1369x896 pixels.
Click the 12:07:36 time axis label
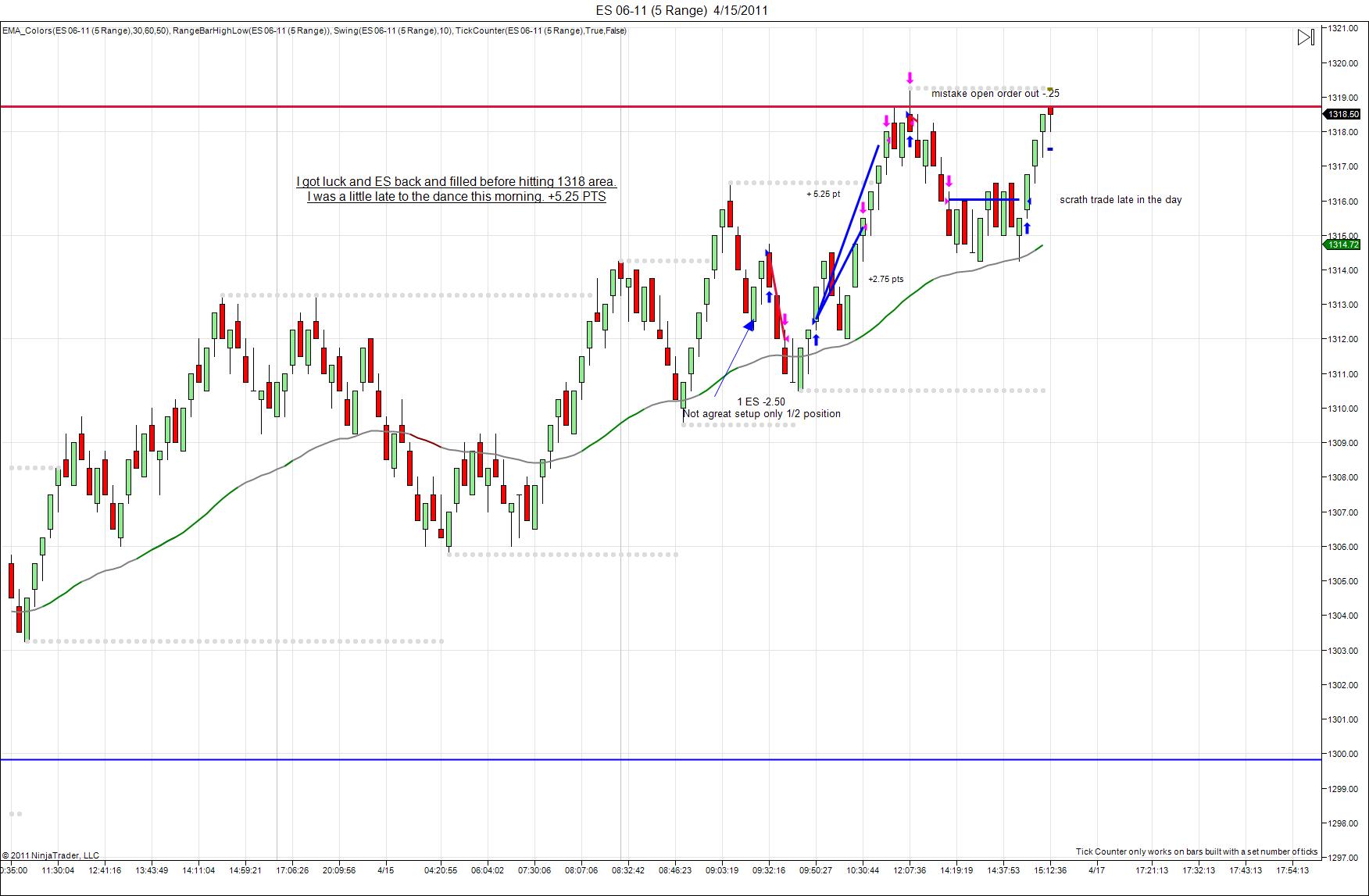[x=910, y=869]
